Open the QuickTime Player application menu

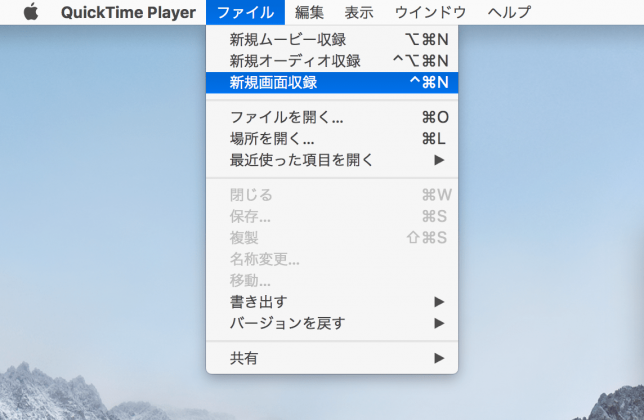pyautogui.click(x=128, y=12)
